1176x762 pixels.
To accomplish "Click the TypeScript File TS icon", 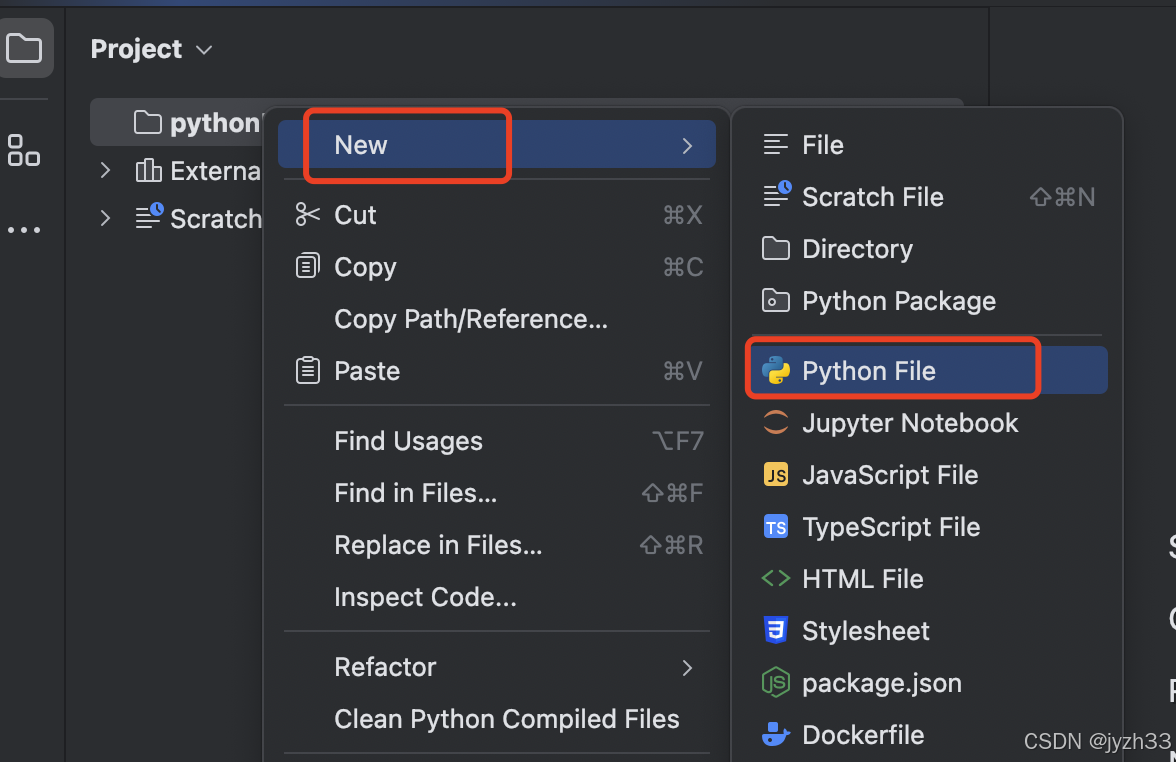I will pyautogui.click(x=776, y=527).
